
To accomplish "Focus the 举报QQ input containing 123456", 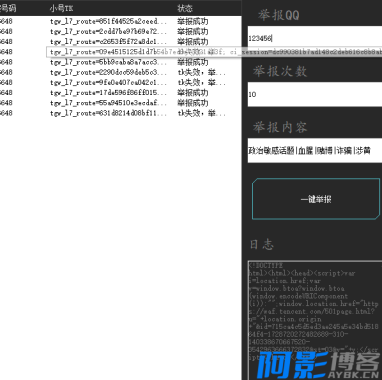I will coord(315,38).
